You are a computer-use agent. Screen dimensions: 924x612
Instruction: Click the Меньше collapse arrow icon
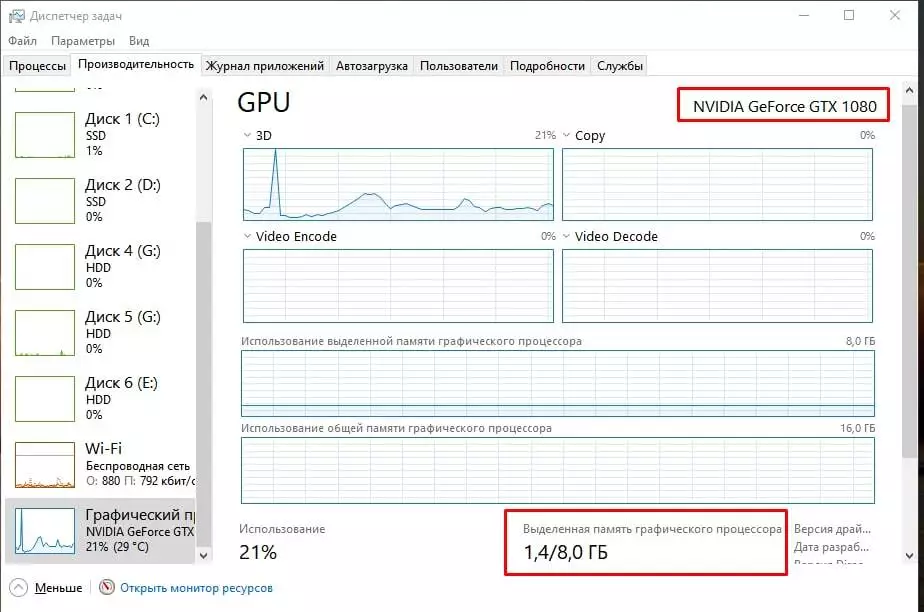18,587
